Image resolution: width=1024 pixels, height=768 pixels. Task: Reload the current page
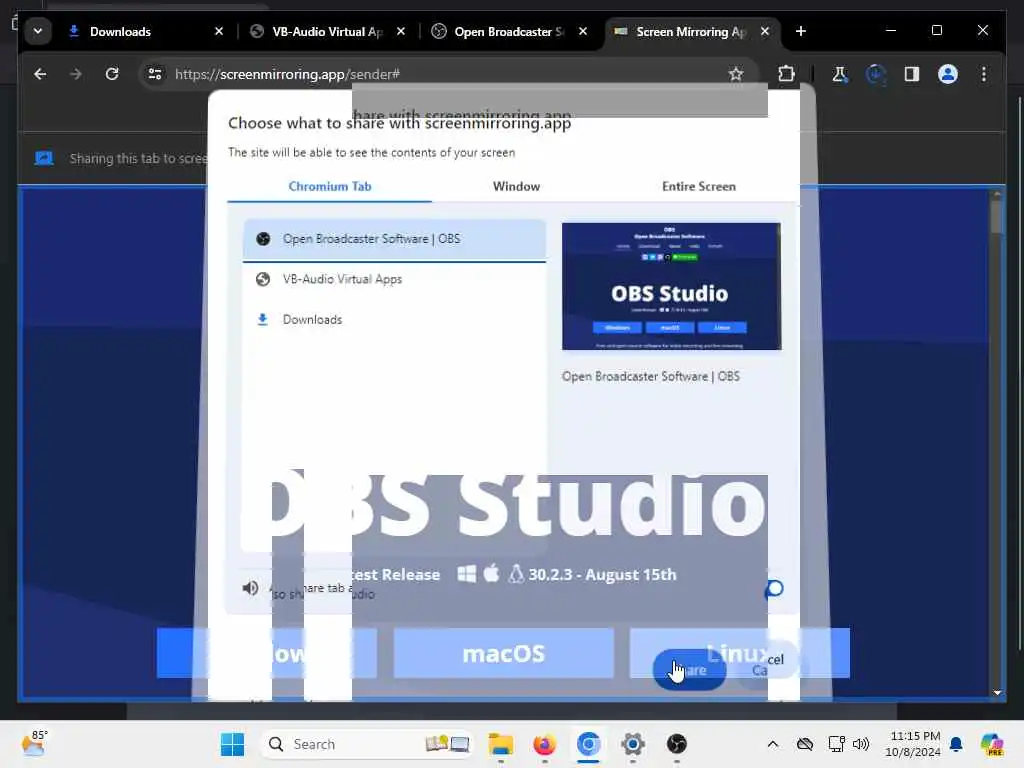(112, 74)
